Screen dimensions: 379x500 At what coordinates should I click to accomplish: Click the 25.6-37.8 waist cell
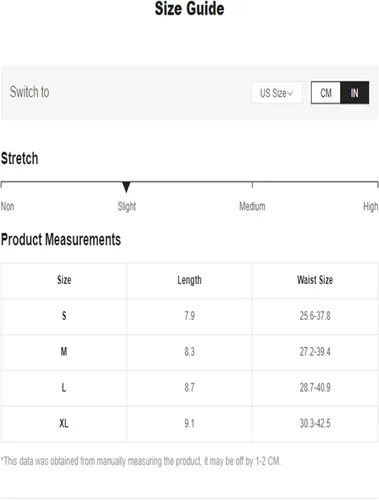click(x=315, y=316)
